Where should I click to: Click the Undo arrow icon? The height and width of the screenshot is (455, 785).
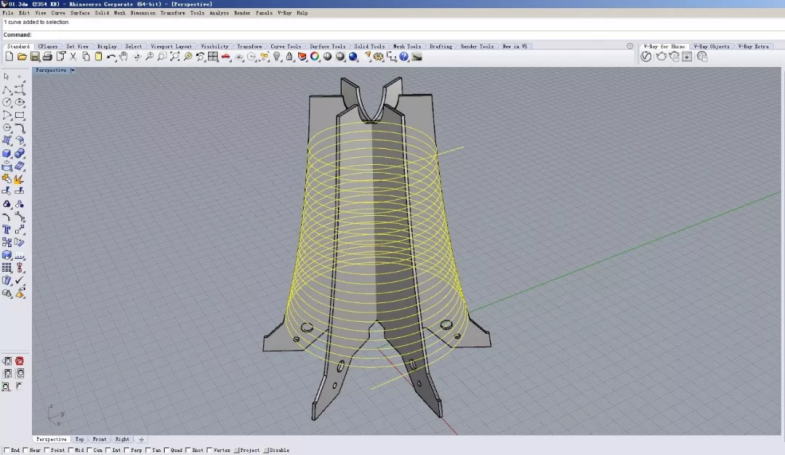tap(111, 57)
